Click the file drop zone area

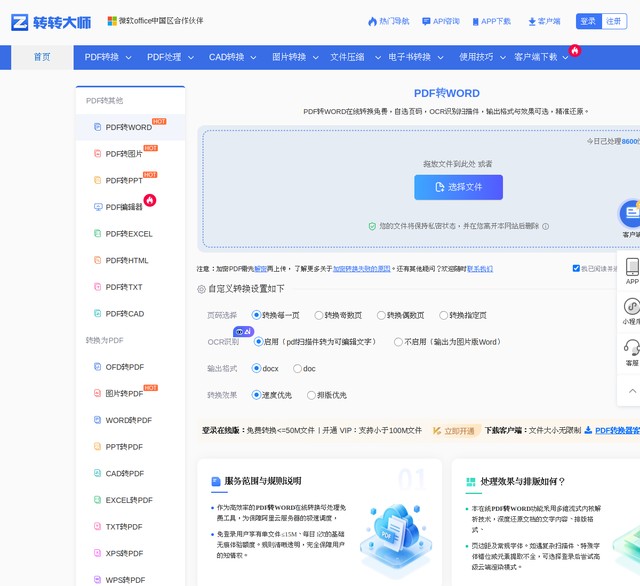tap(421, 189)
